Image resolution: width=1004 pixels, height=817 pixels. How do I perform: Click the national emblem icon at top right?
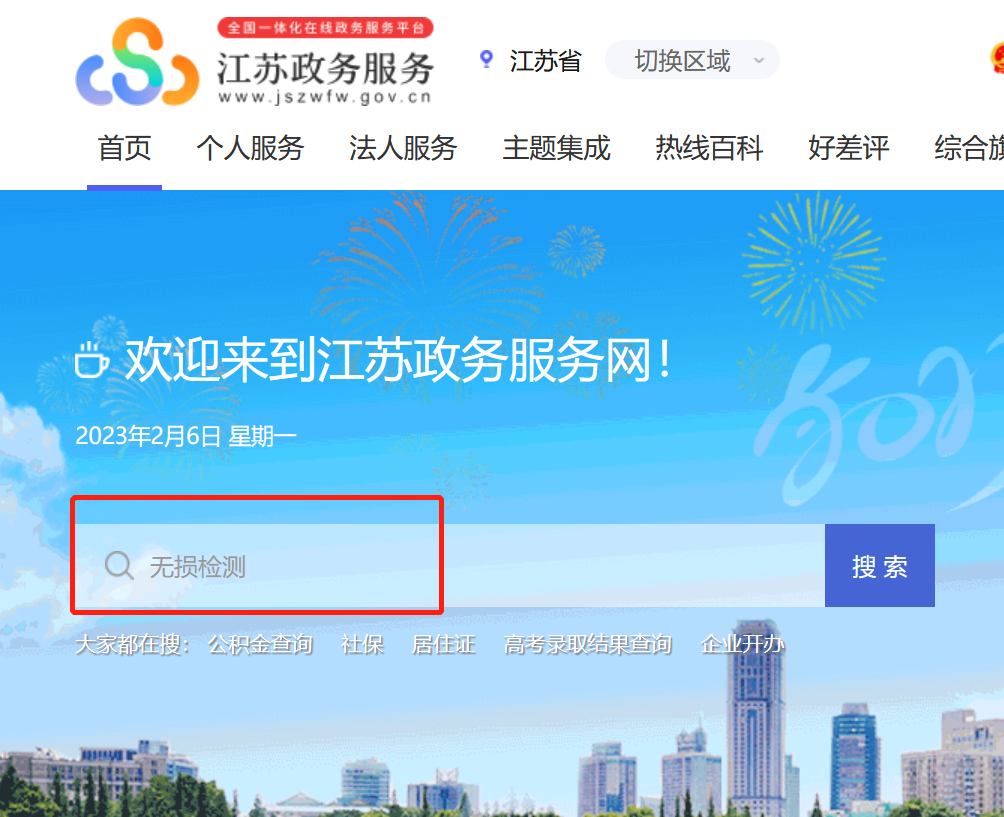click(997, 58)
